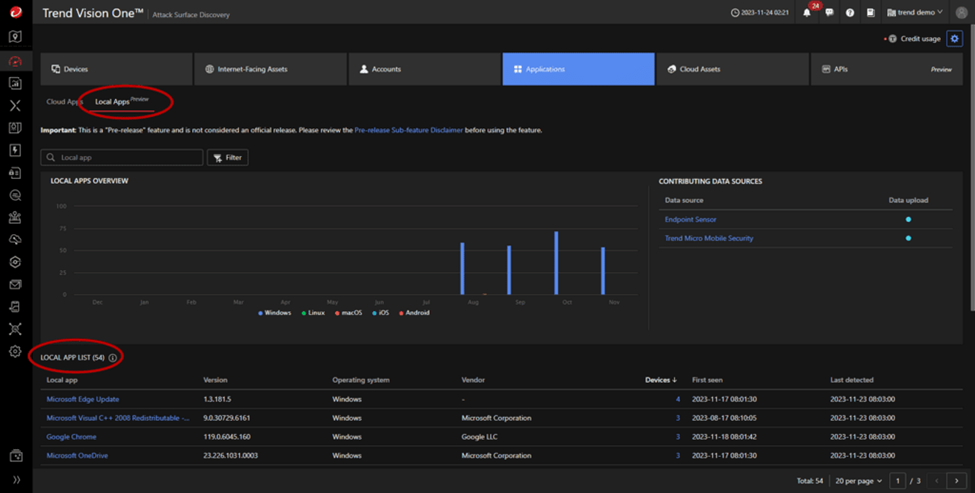This screenshot has width=975, height=493.
Task: Click the August bar in the chart
Action: click(462, 269)
